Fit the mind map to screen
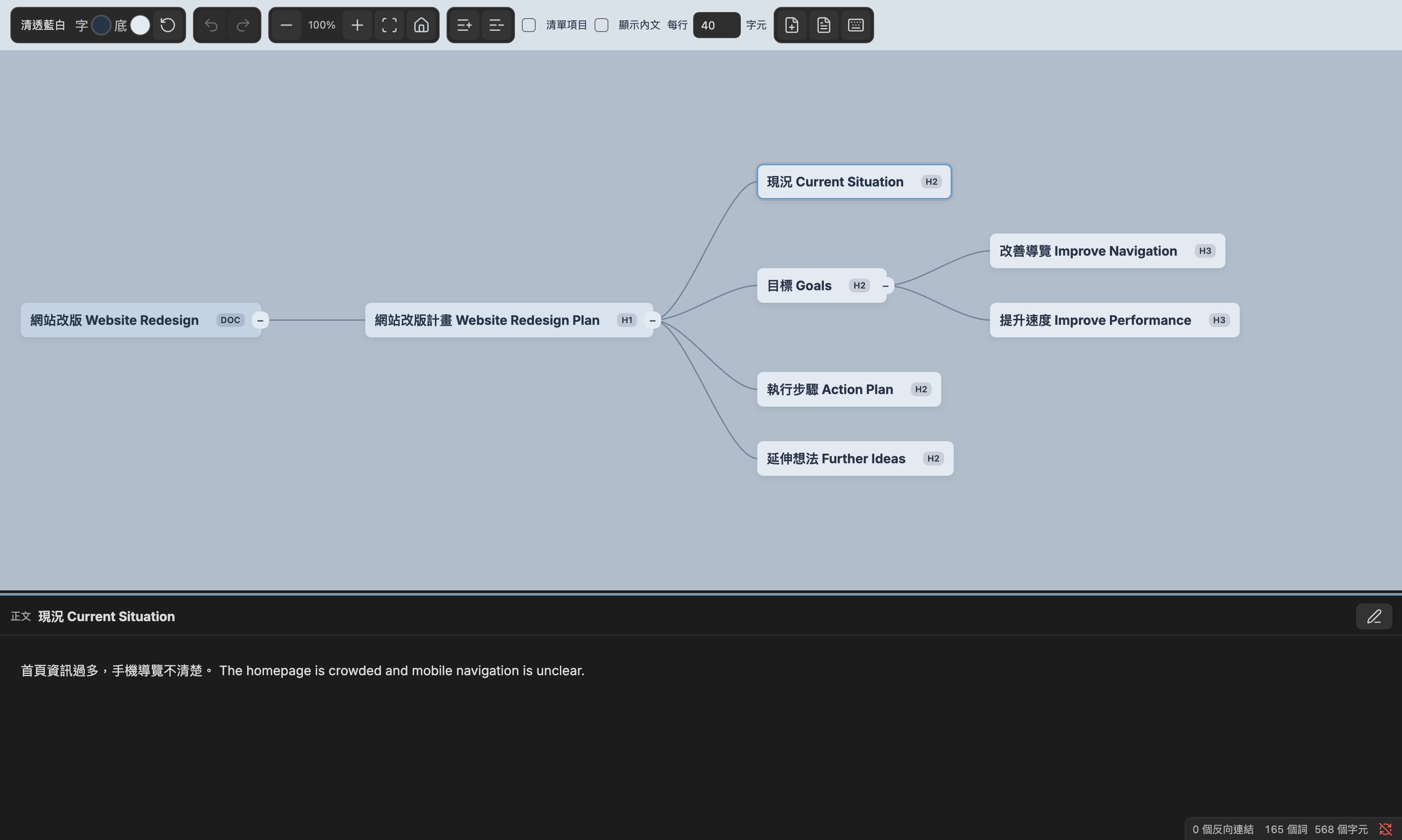 389,25
